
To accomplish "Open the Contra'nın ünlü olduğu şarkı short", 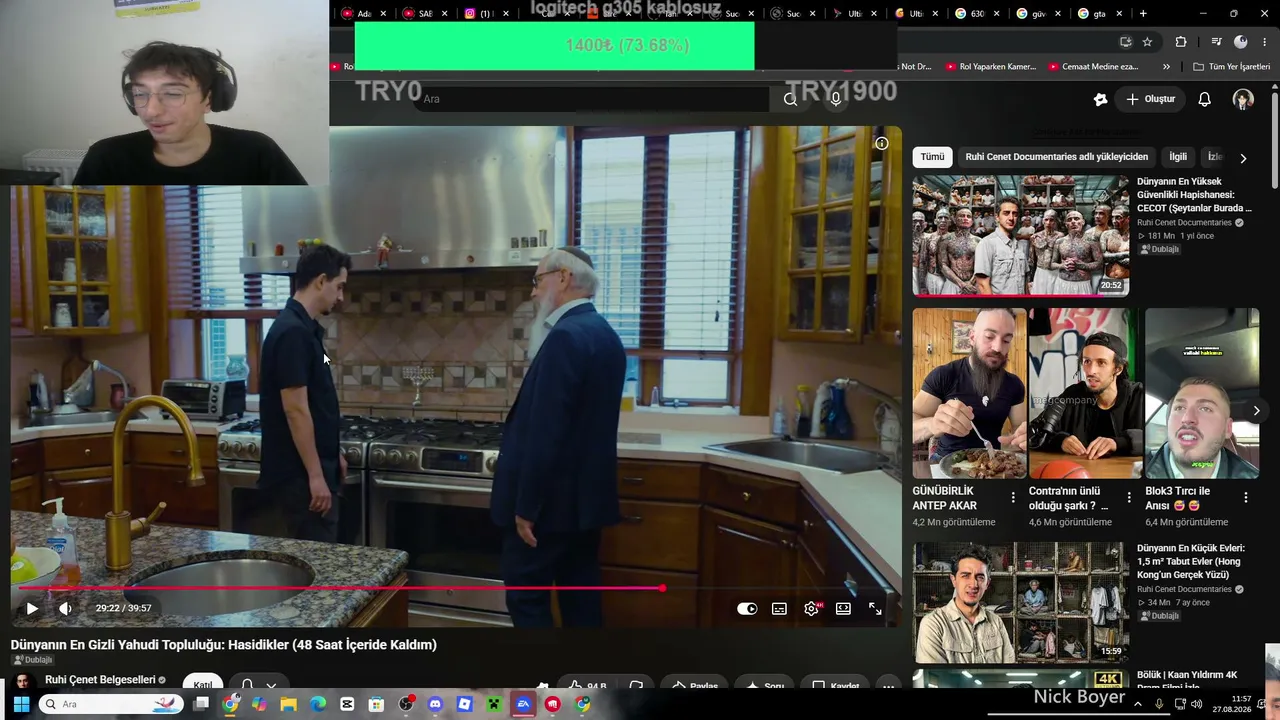I will click(1086, 393).
